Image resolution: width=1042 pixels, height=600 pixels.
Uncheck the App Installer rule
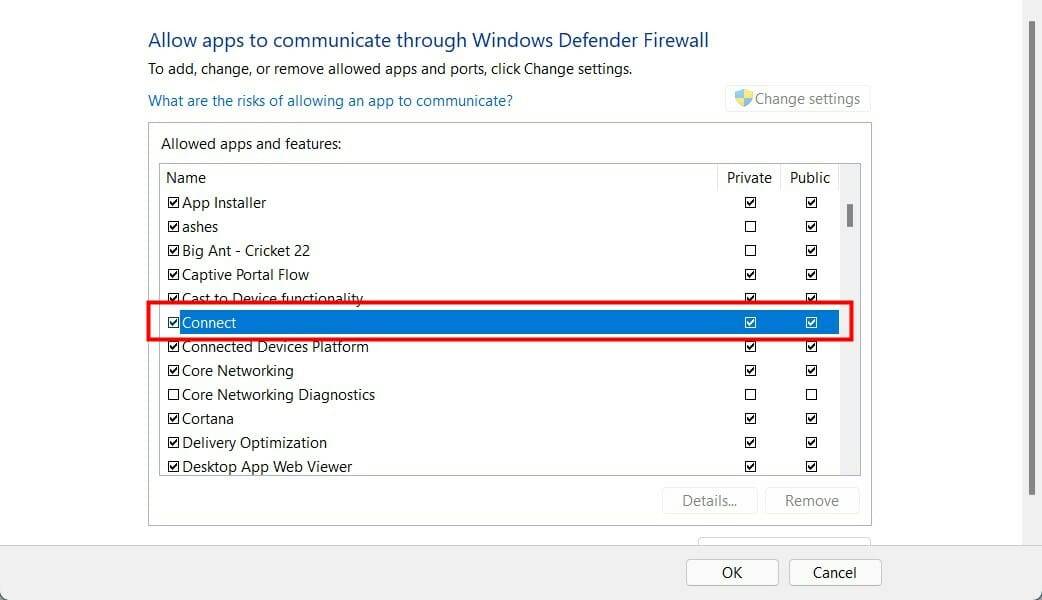173,202
